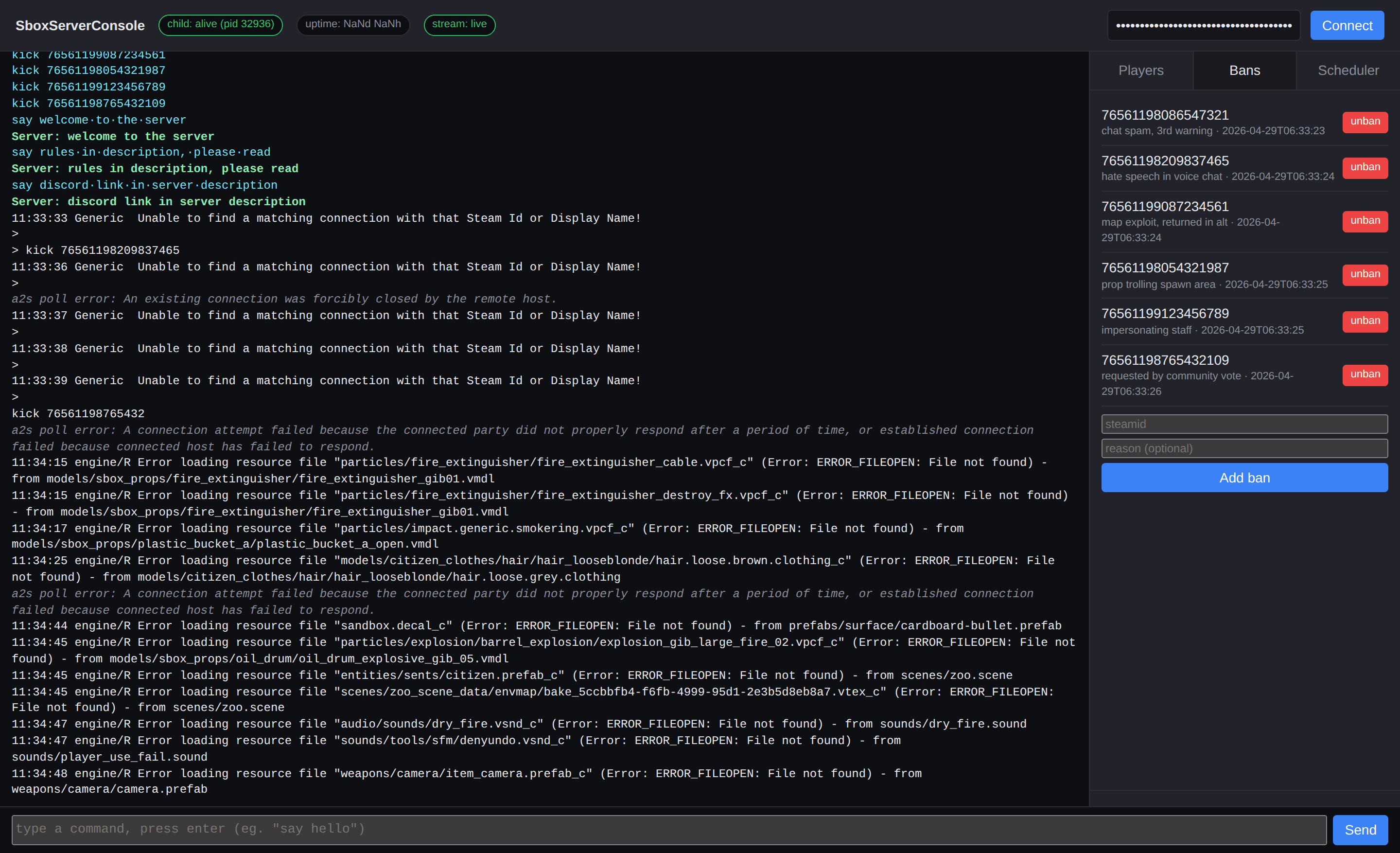This screenshot has height=853, width=1400.
Task: Click 'a2s poll error: An existing connection' line
Action: pos(284,299)
